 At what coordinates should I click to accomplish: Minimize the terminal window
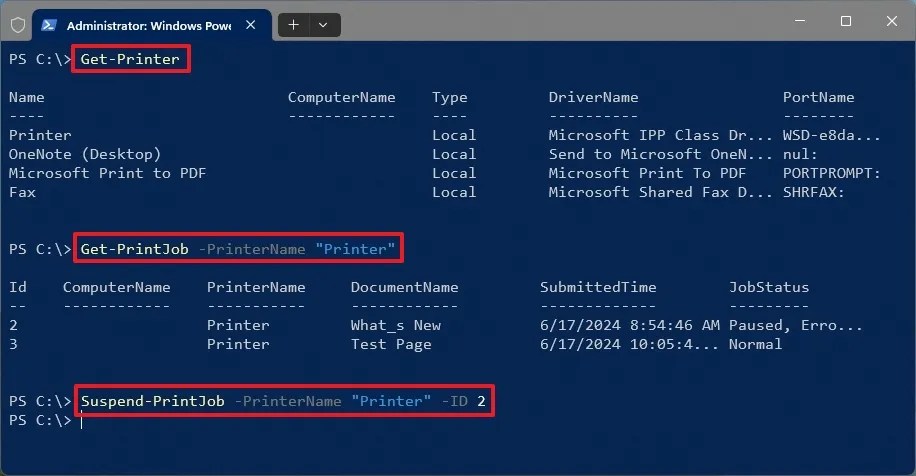click(800, 21)
